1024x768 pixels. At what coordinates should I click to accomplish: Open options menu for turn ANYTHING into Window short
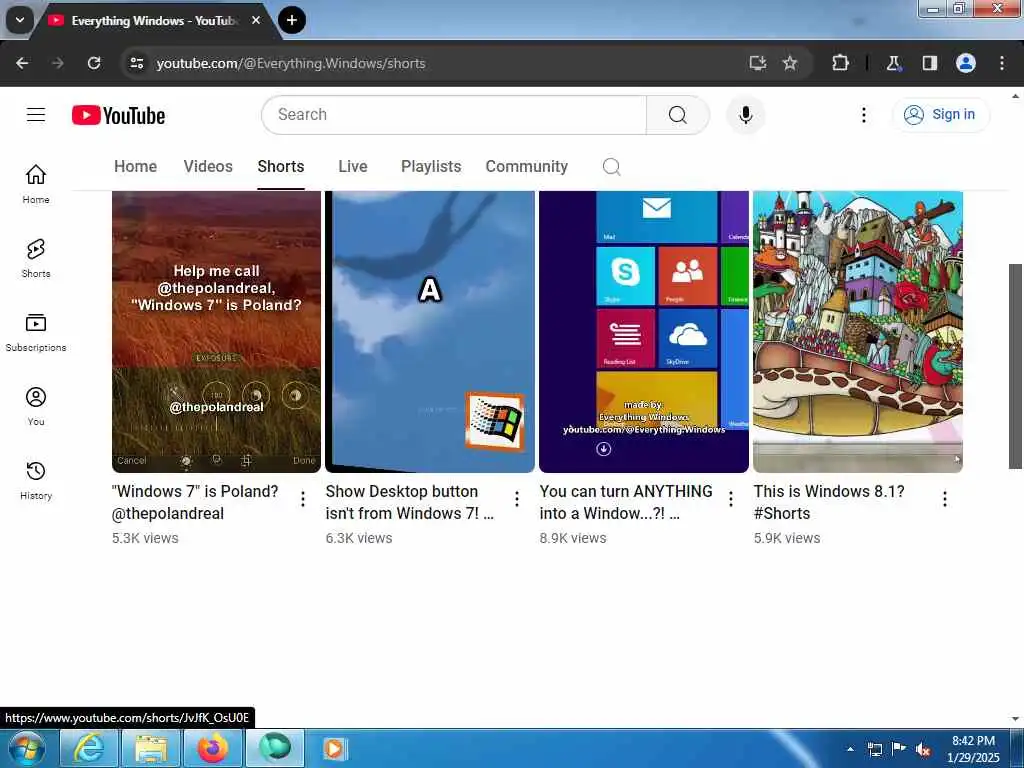tap(731, 499)
